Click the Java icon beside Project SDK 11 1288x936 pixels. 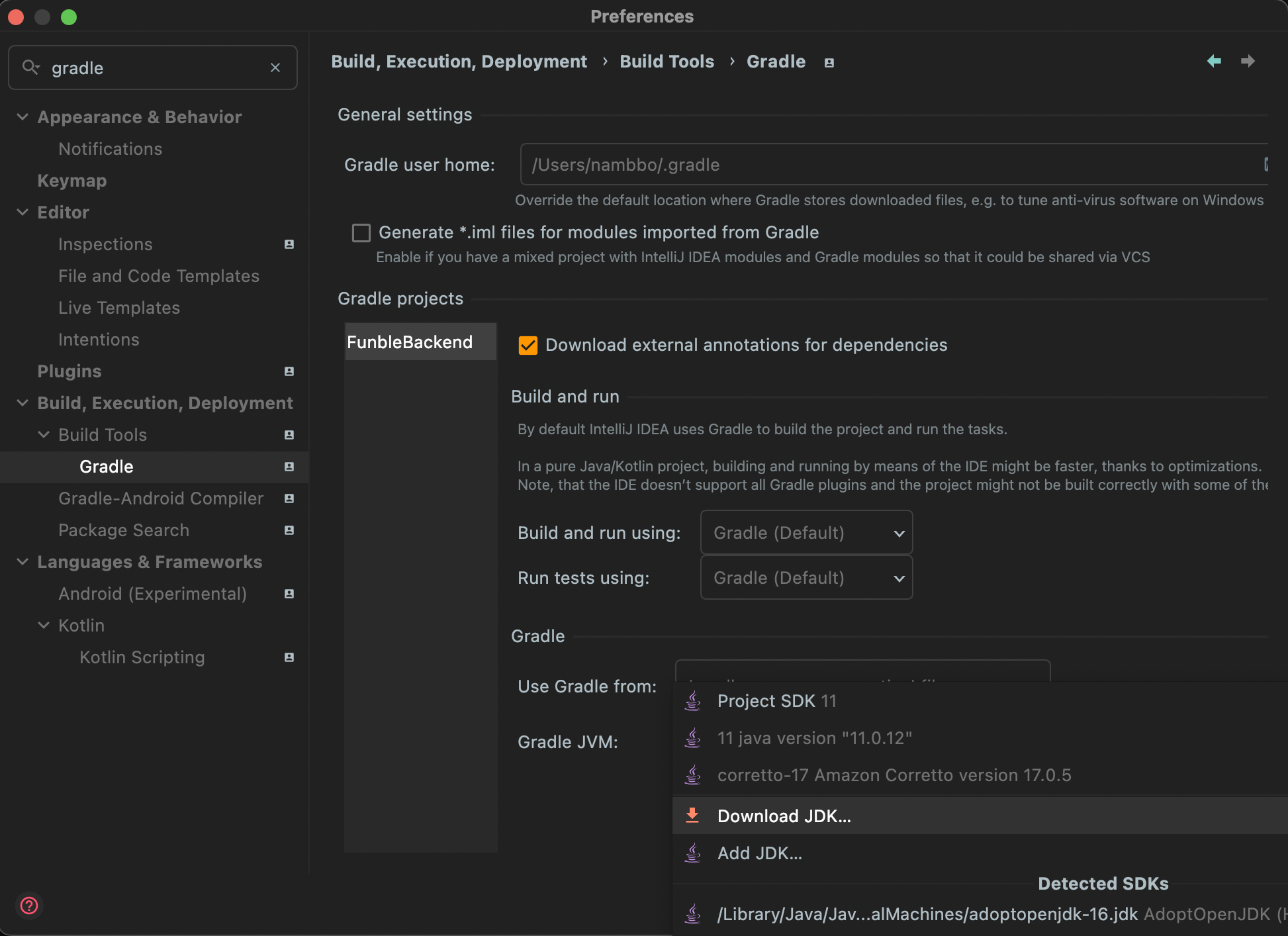[693, 700]
